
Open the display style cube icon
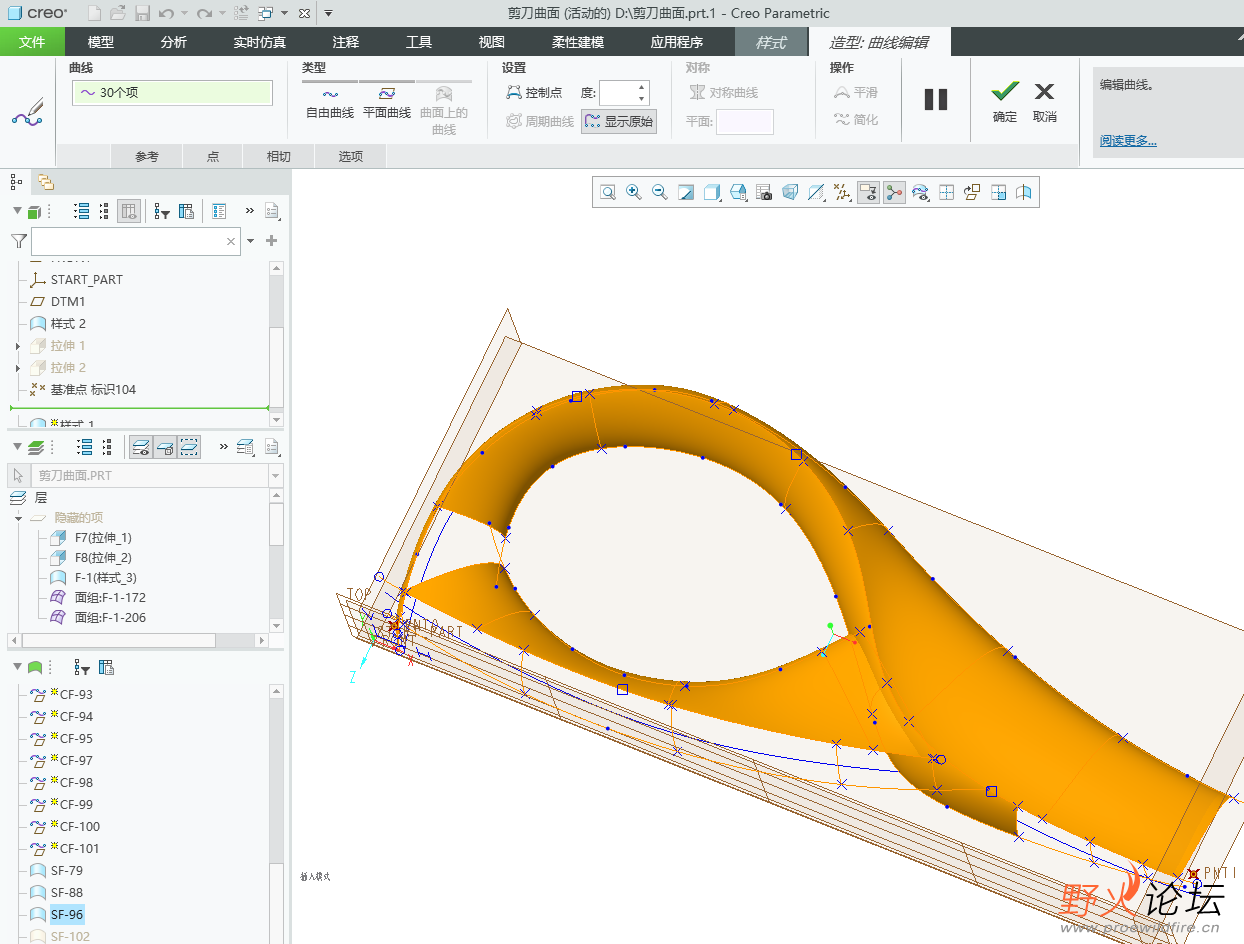[712, 193]
